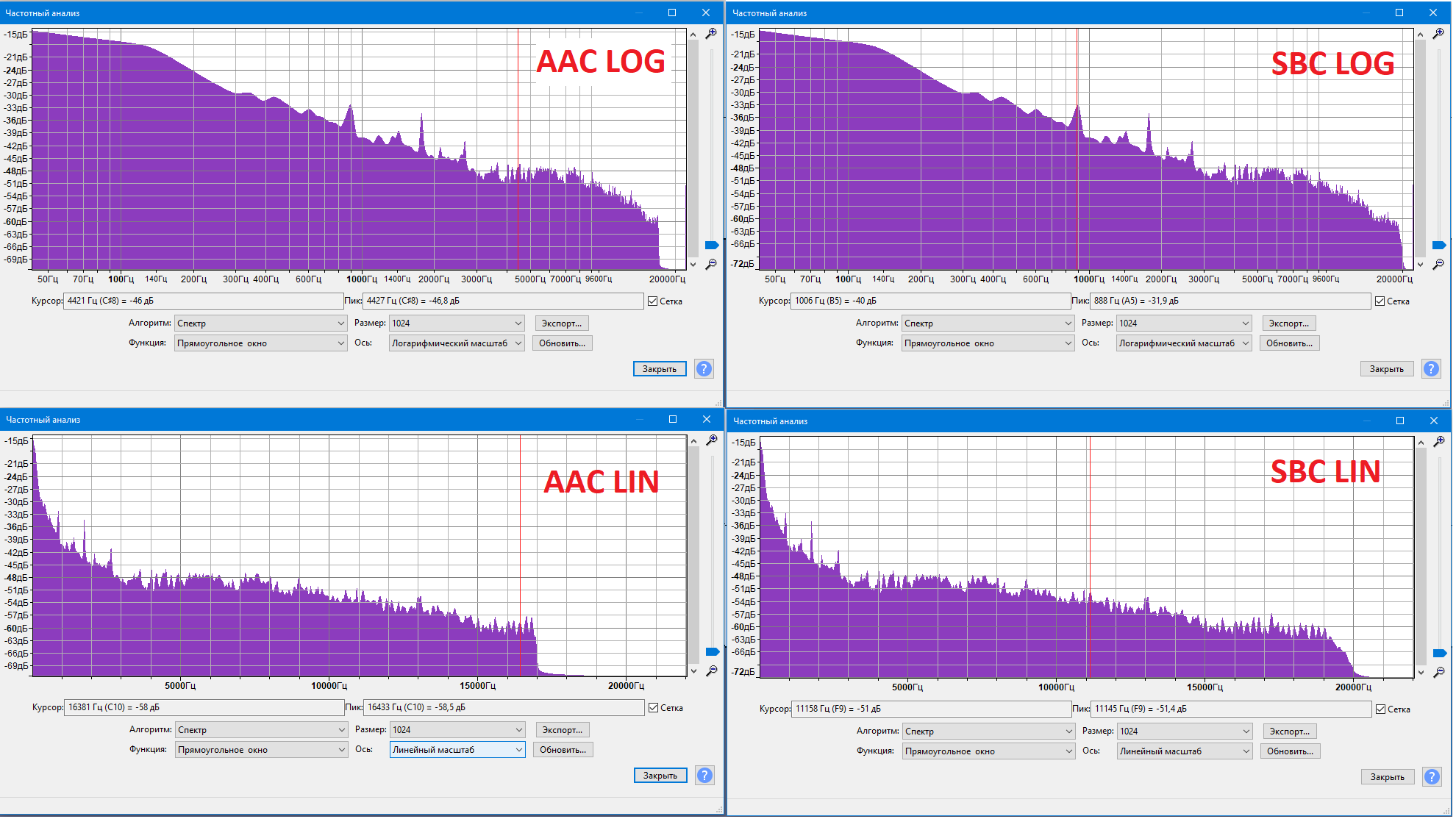Open Функция dropdown in SBC LIN window

click(988, 751)
